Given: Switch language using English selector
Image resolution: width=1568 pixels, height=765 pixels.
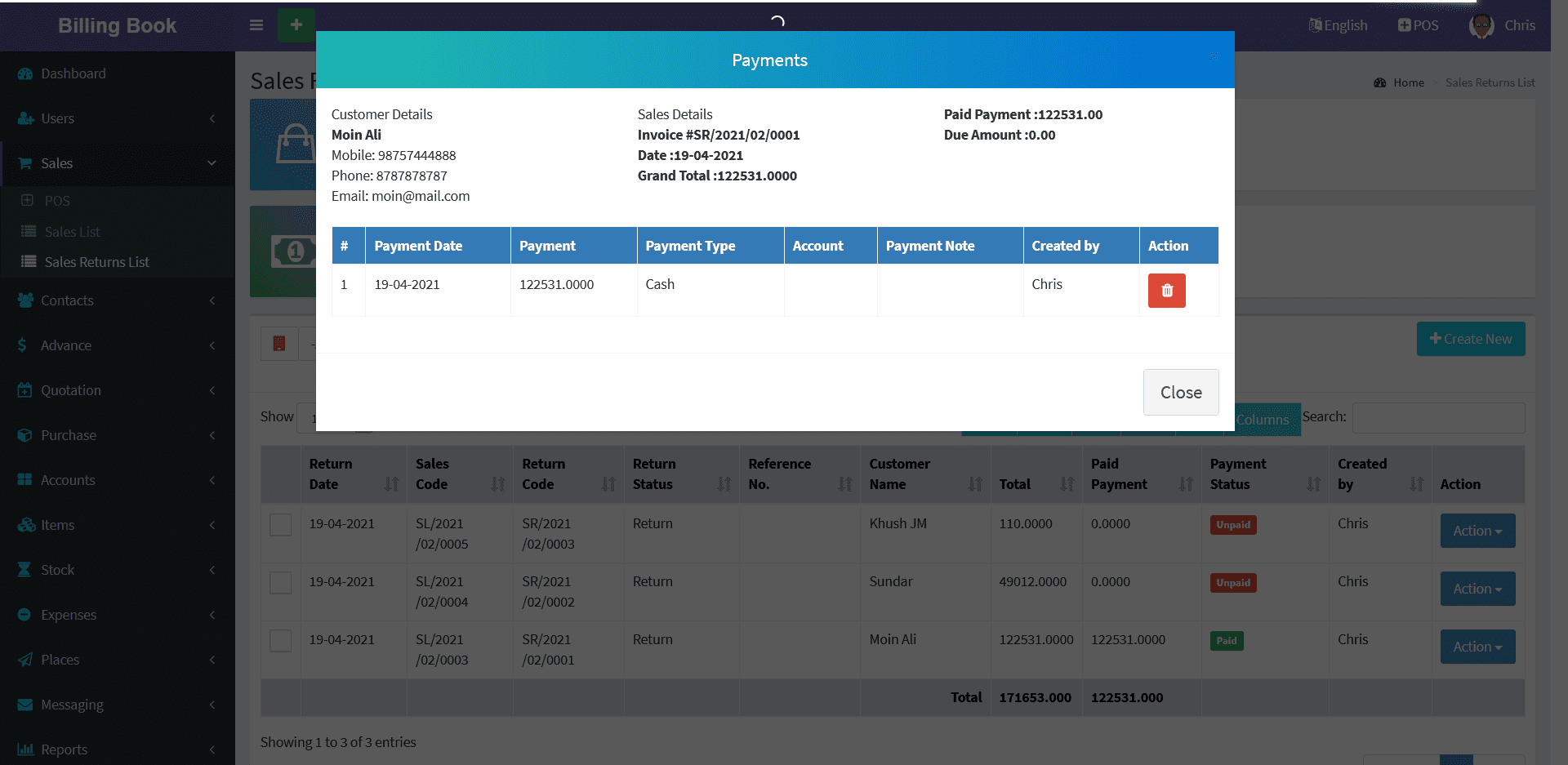Looking at the screenshot, I should pos(1338,25).
